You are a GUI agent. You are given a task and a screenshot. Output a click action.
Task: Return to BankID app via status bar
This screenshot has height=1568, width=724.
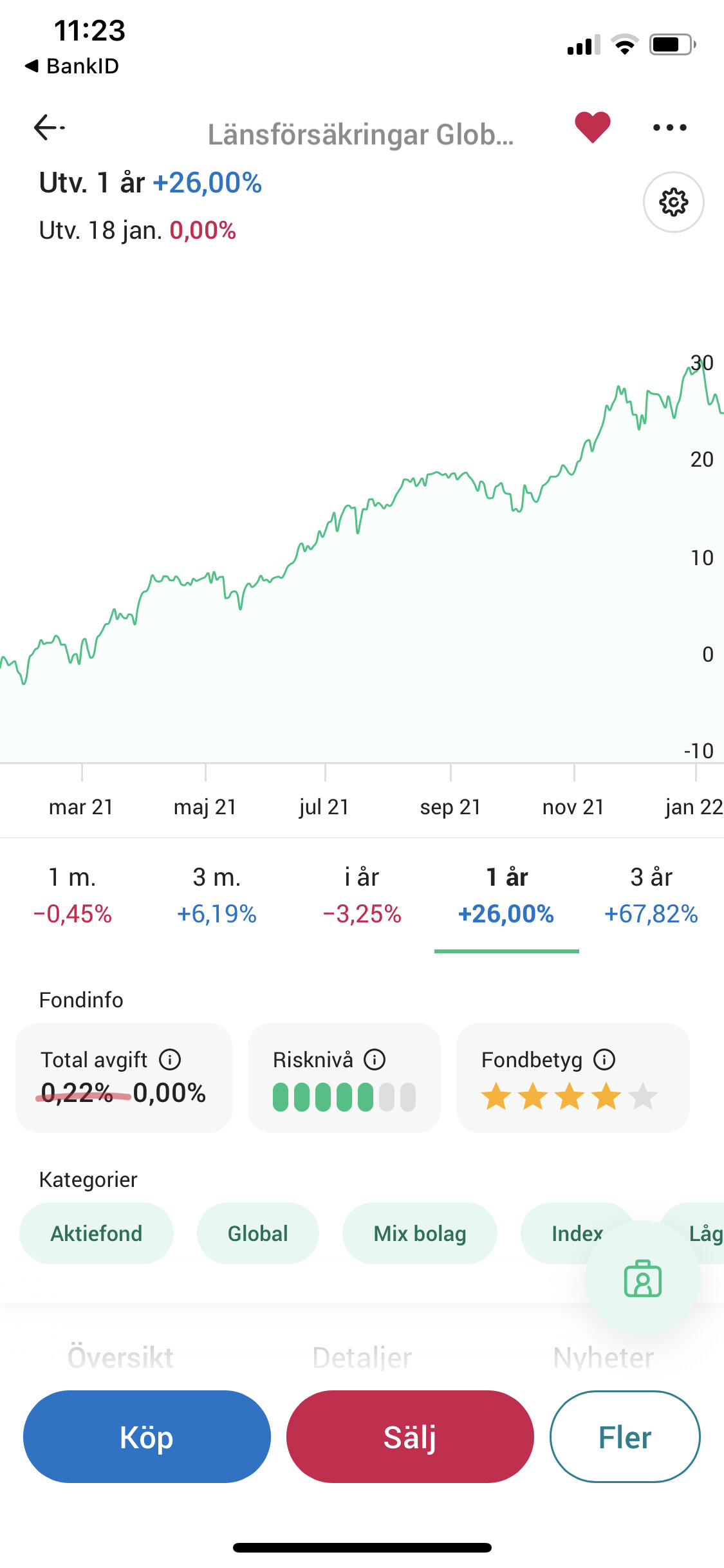pos(72,66)
